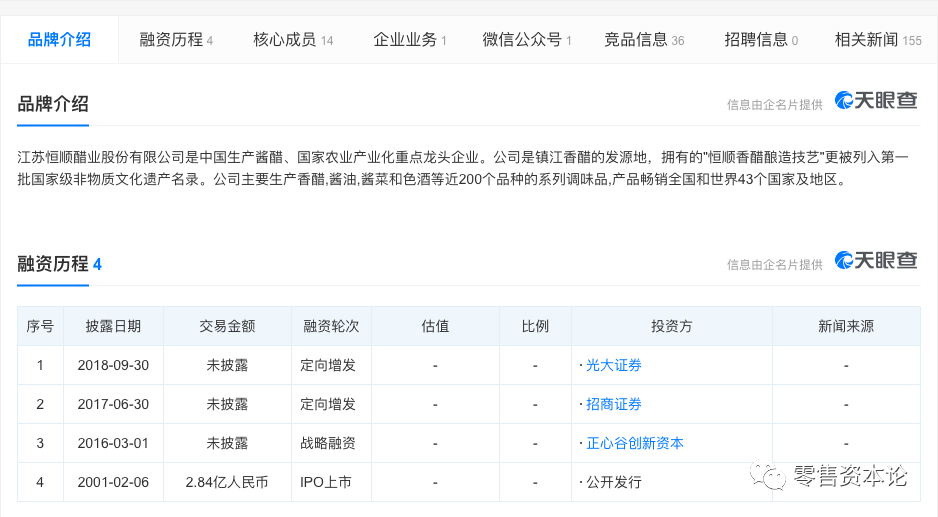Screen dimensions: 938x517
Task: Select the date cell 2016-03-01
Action: [113, 443]
